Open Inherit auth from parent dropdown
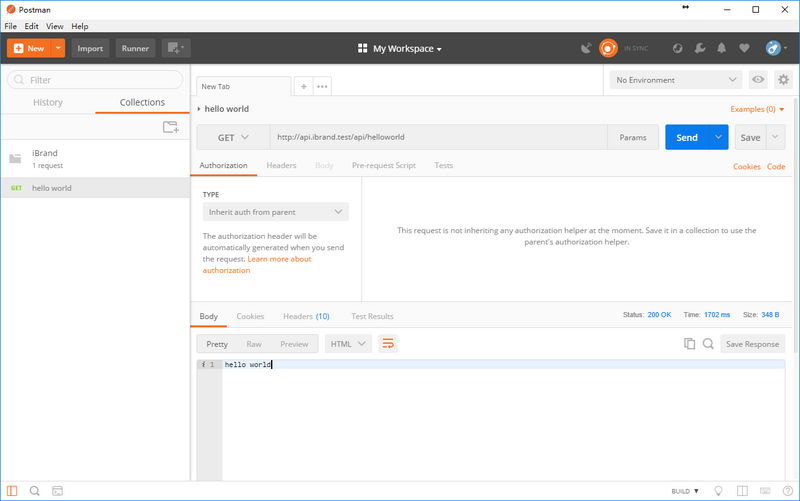 point(276,212)
